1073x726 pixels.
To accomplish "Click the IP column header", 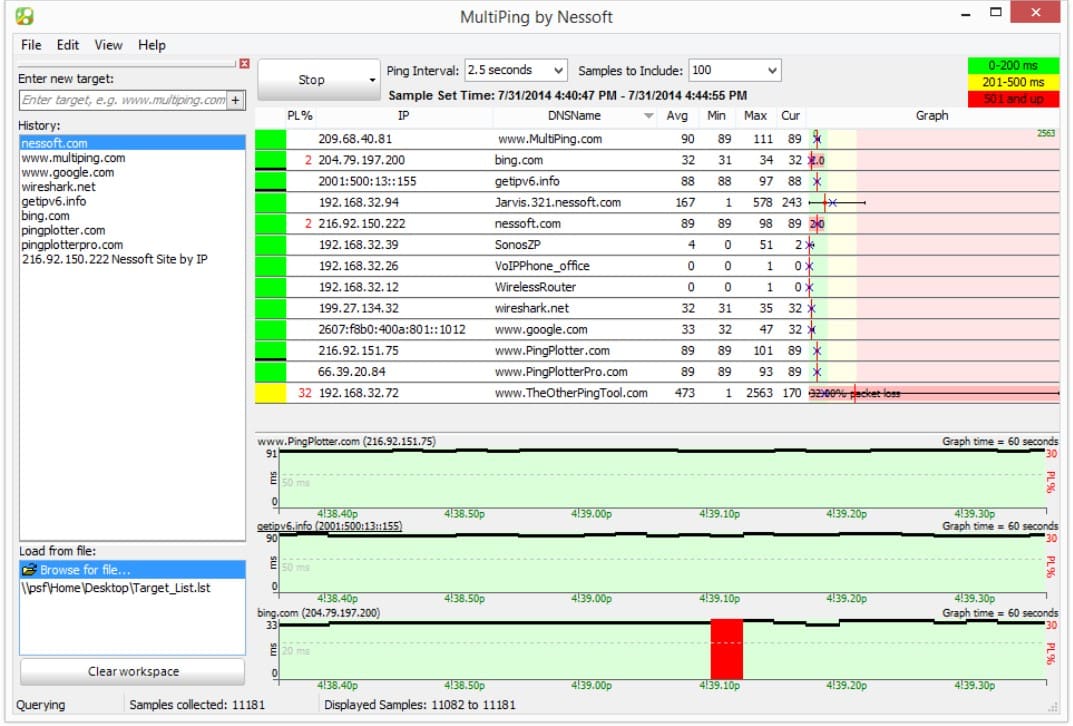I will [x=404, y=116].
